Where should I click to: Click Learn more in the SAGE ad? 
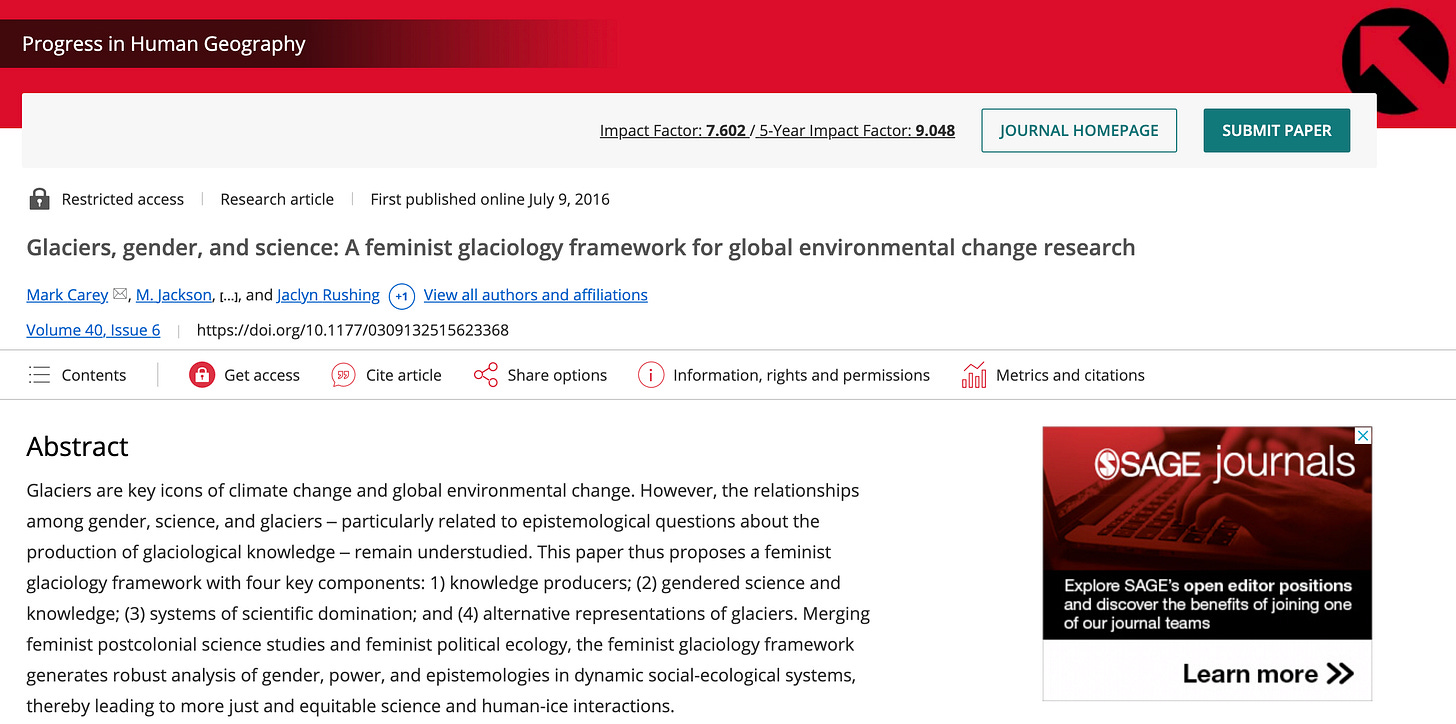click(x=1268, y=673)
